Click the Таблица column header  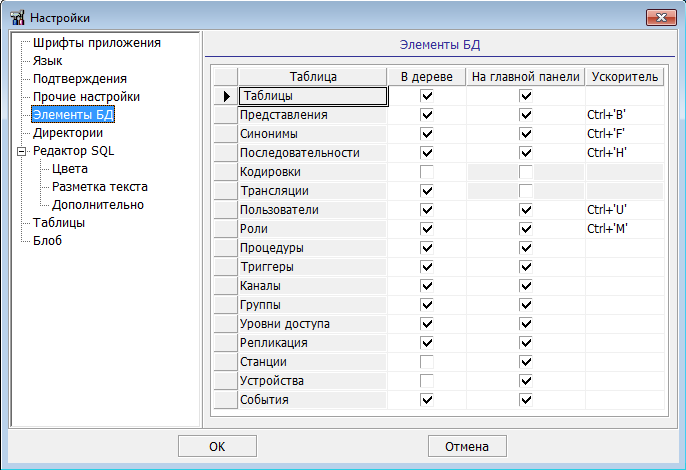[x=312, y=76]
